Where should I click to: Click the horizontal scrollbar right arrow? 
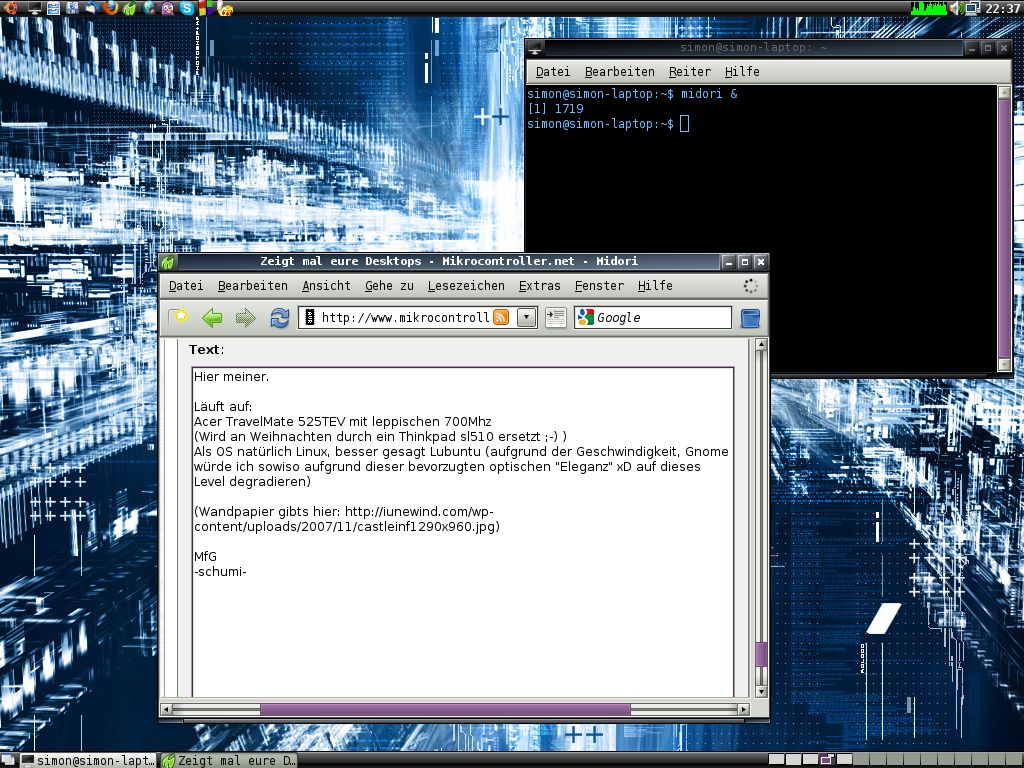tap(743, 709)
